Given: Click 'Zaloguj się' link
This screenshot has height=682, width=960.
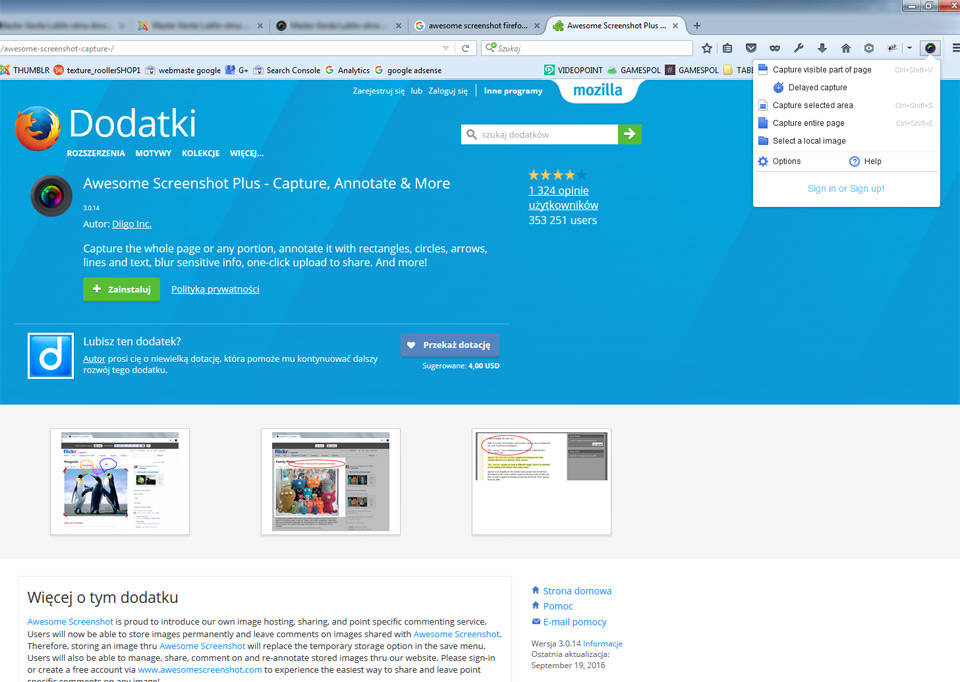Looking at the screenshot, I should click(x=448, y=91).
